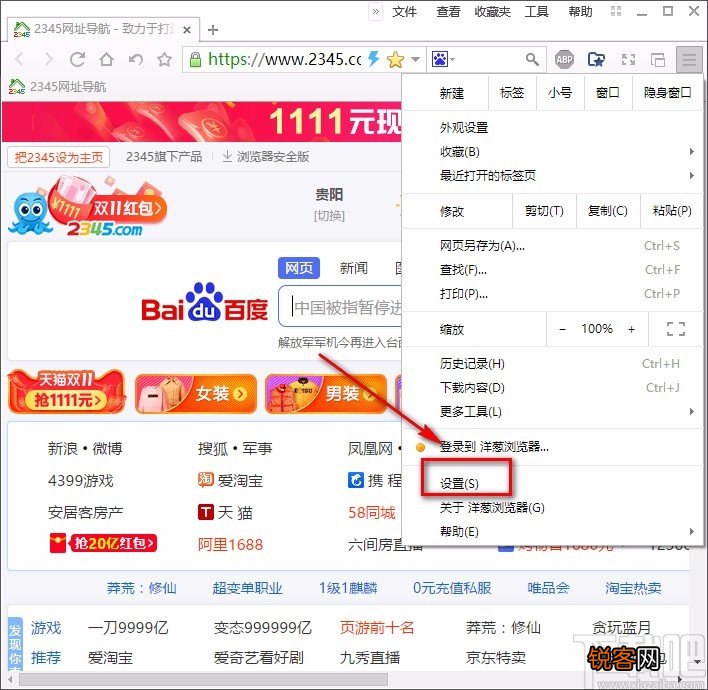Increase zoom with plus button
This screenshot has width=708, height=690.
click(631, 329)
